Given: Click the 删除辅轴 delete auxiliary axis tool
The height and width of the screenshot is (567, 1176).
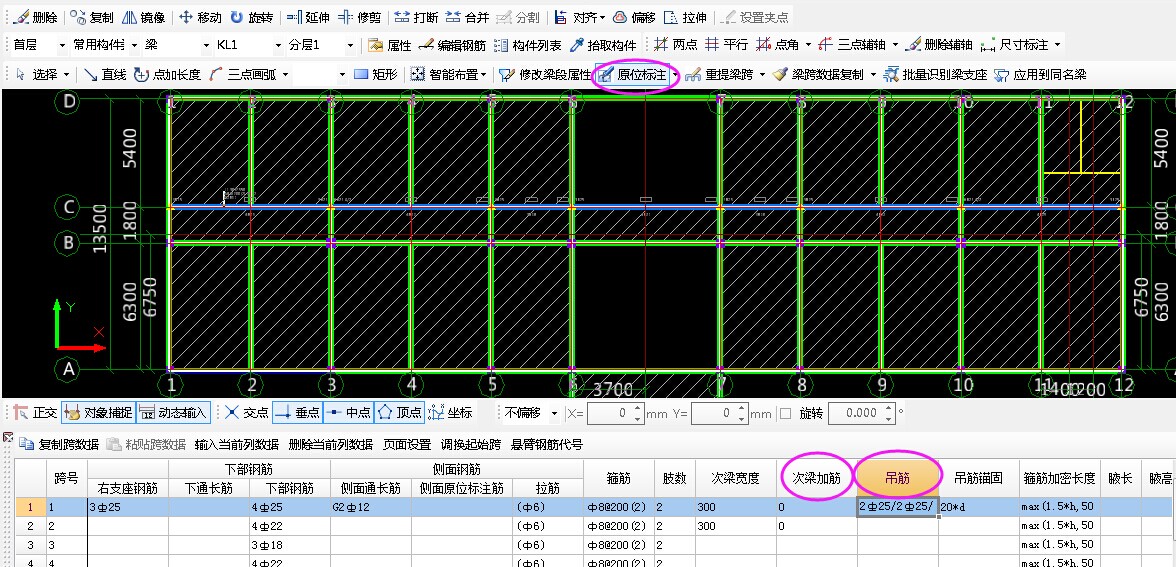Looking at the screenshot, I should click(939, 45).
